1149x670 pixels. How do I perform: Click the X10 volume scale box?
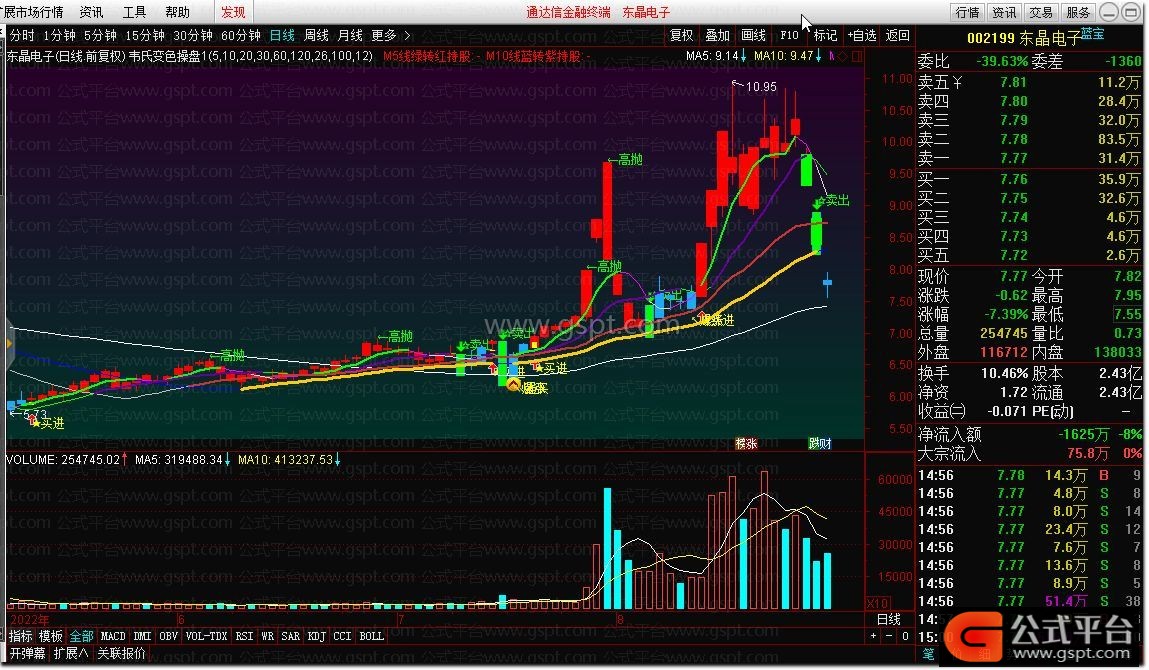tap(878, 603)
